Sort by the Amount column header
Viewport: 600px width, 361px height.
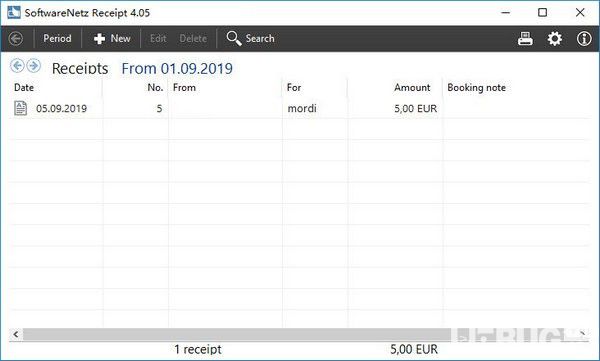coord(412,88)
